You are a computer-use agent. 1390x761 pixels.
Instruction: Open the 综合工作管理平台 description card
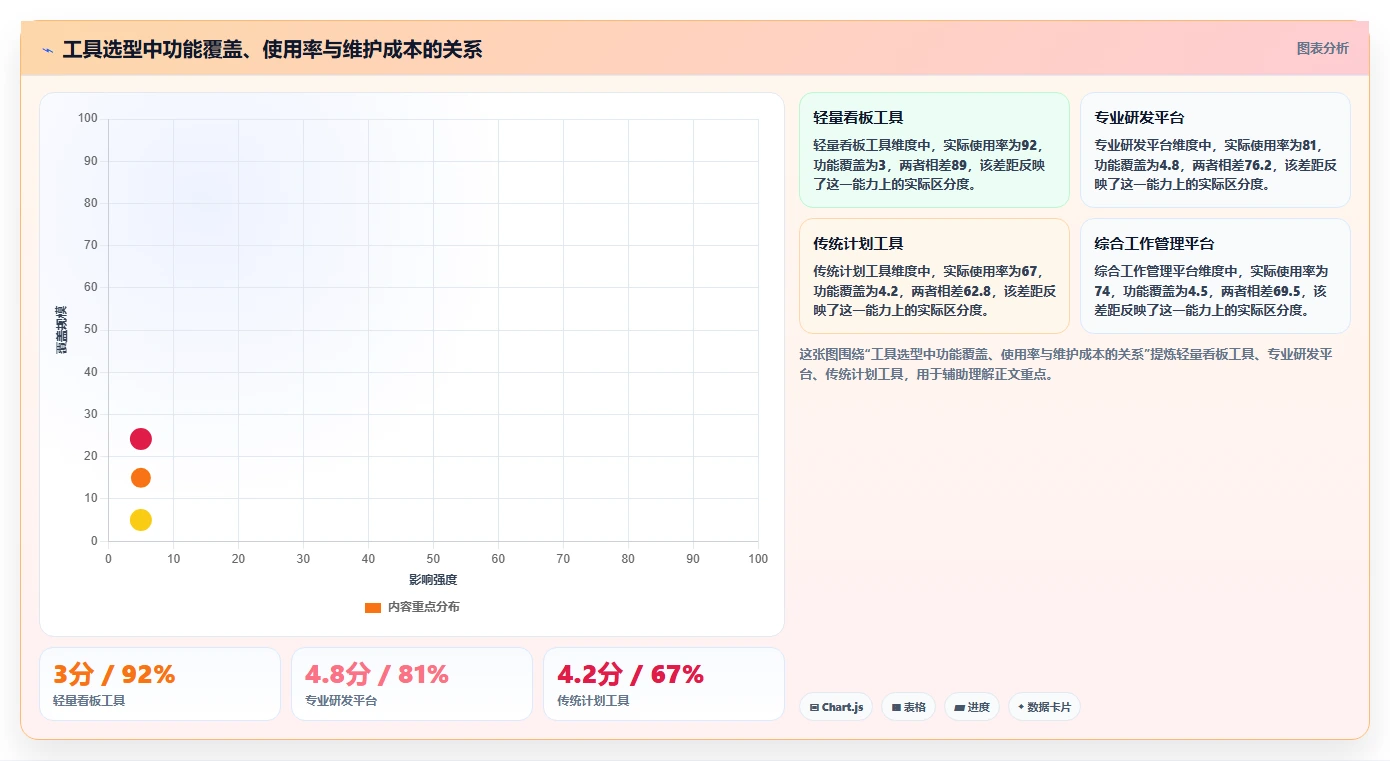coord(1215,276)
